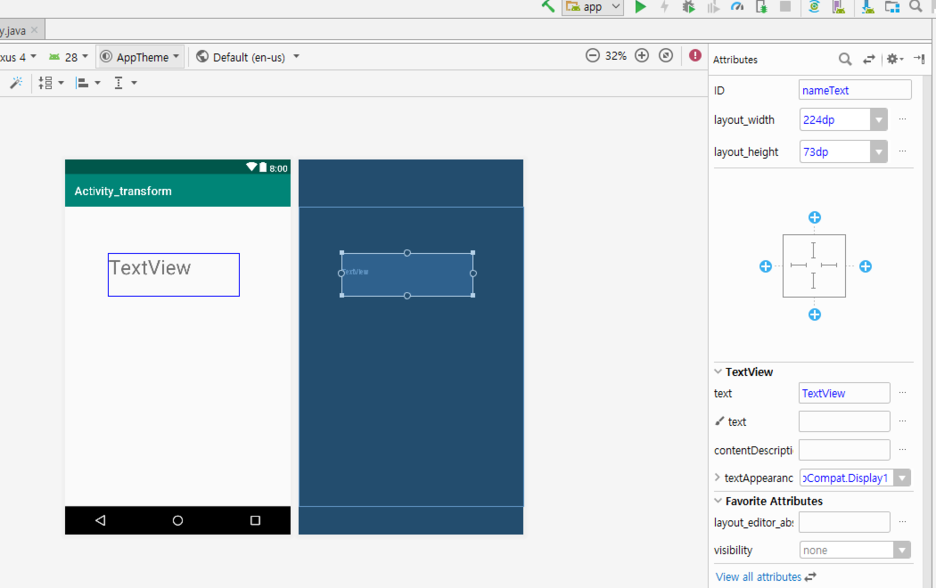
Task: Open resource picker for text attribute
Action: (903, 393)
